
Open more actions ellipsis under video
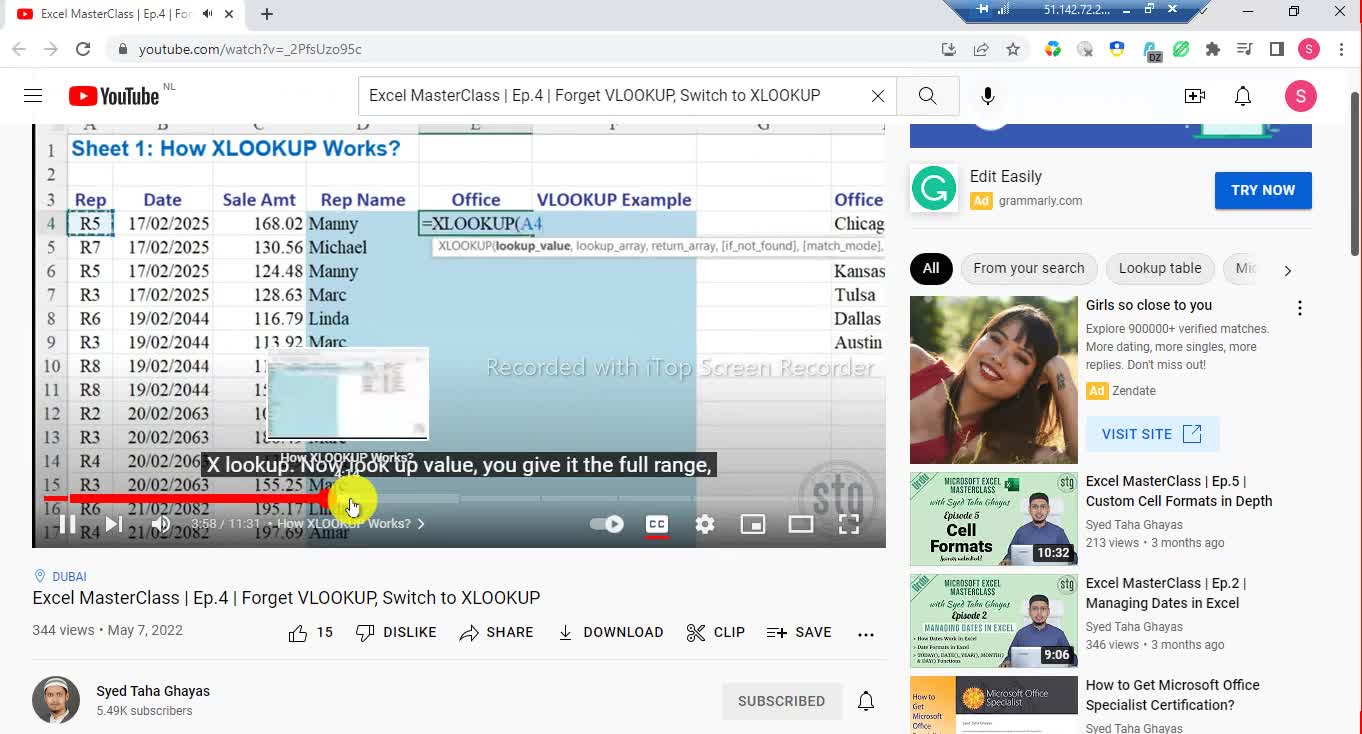(x=866, y=634)
